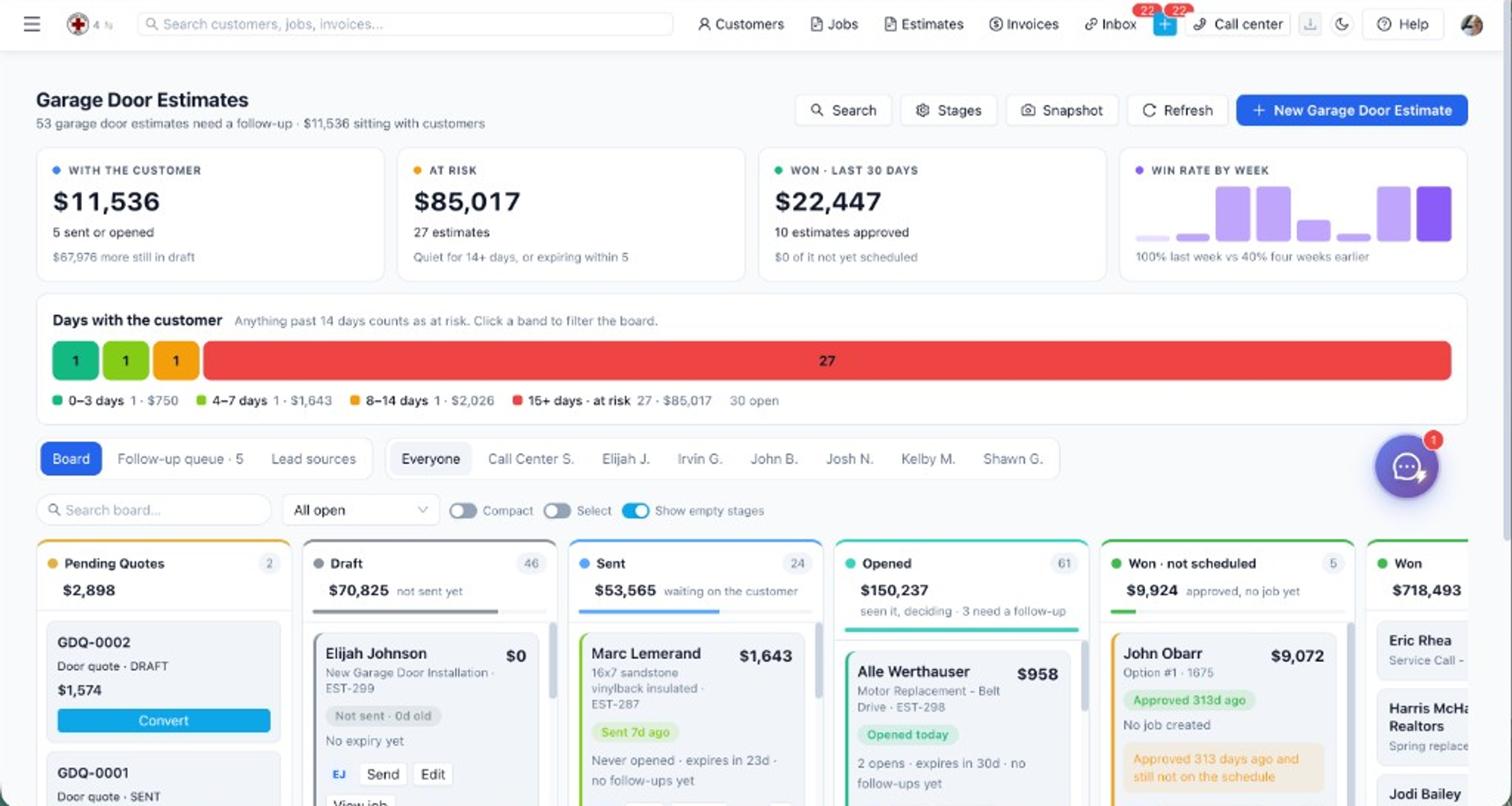Open the user profile avatar

point(1471,24)
